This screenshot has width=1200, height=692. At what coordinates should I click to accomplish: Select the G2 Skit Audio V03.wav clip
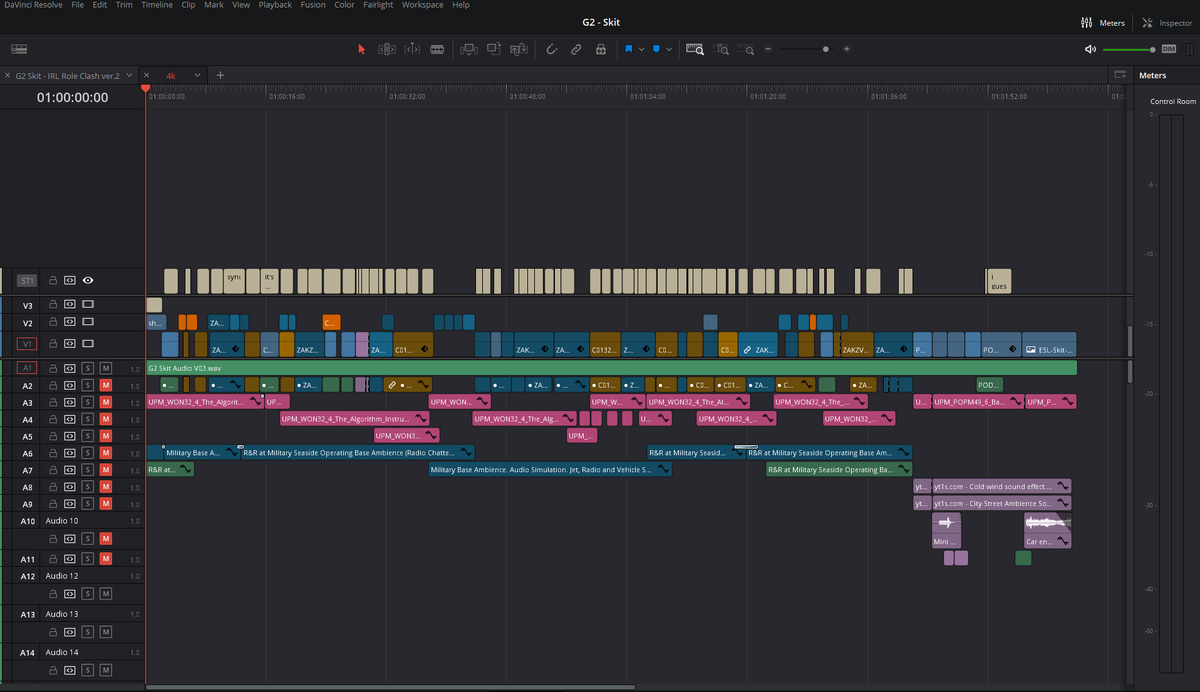pos(611,368)
